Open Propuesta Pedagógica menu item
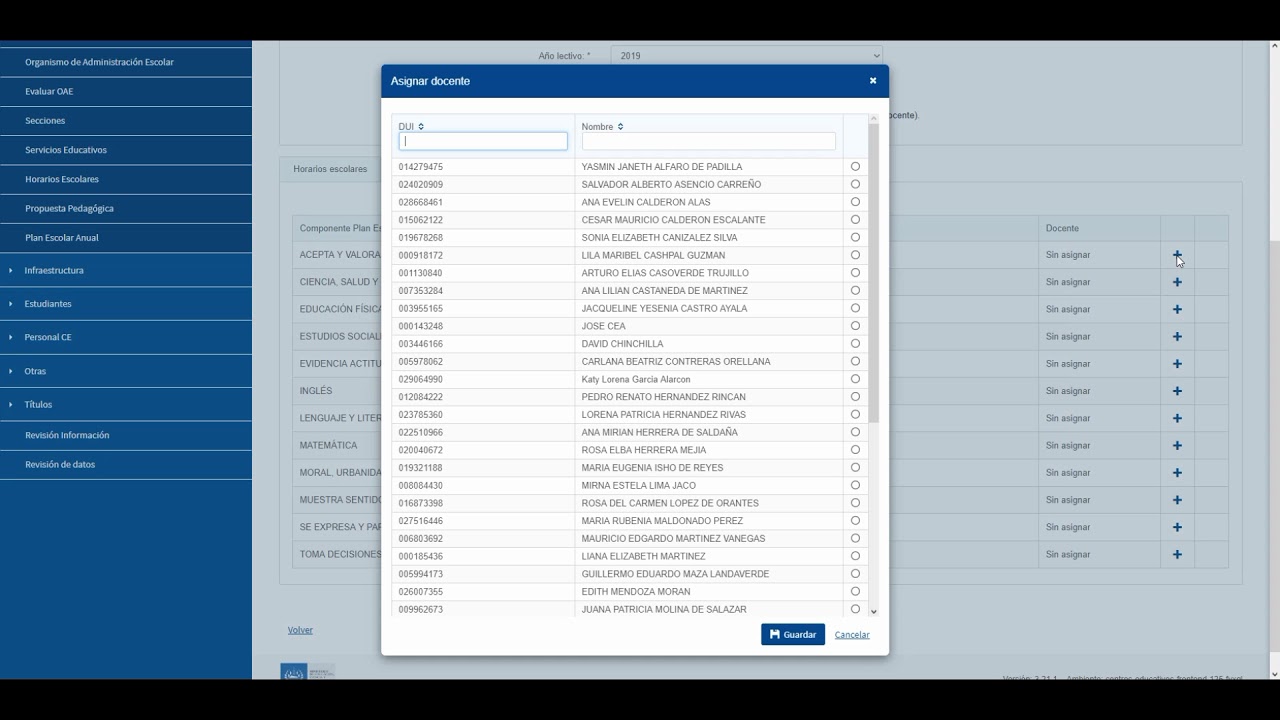This screenshot has height=720, width=1280. pyautogui.click(x=126, y=208)
